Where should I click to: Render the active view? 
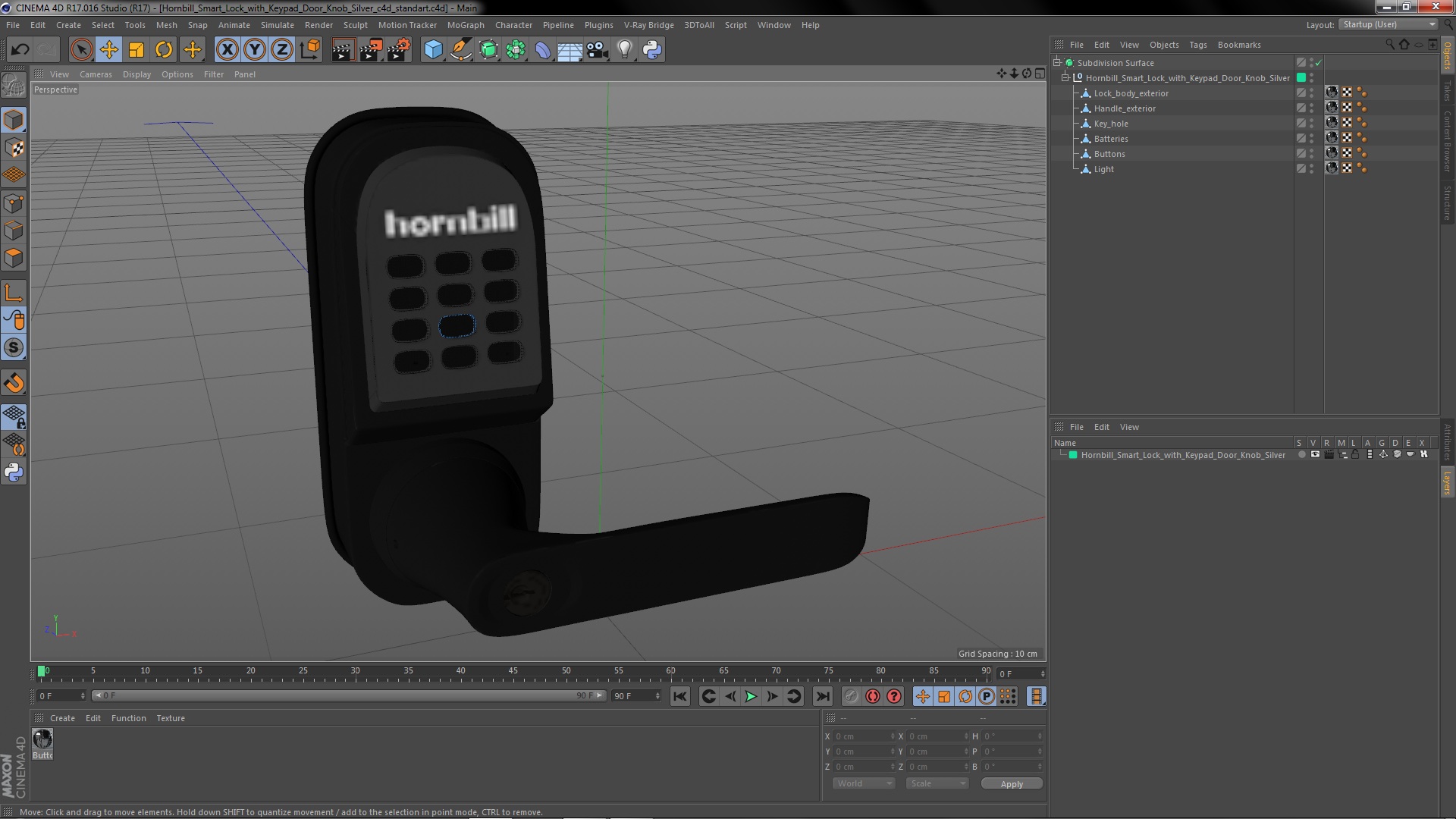[x=343, y=50]
